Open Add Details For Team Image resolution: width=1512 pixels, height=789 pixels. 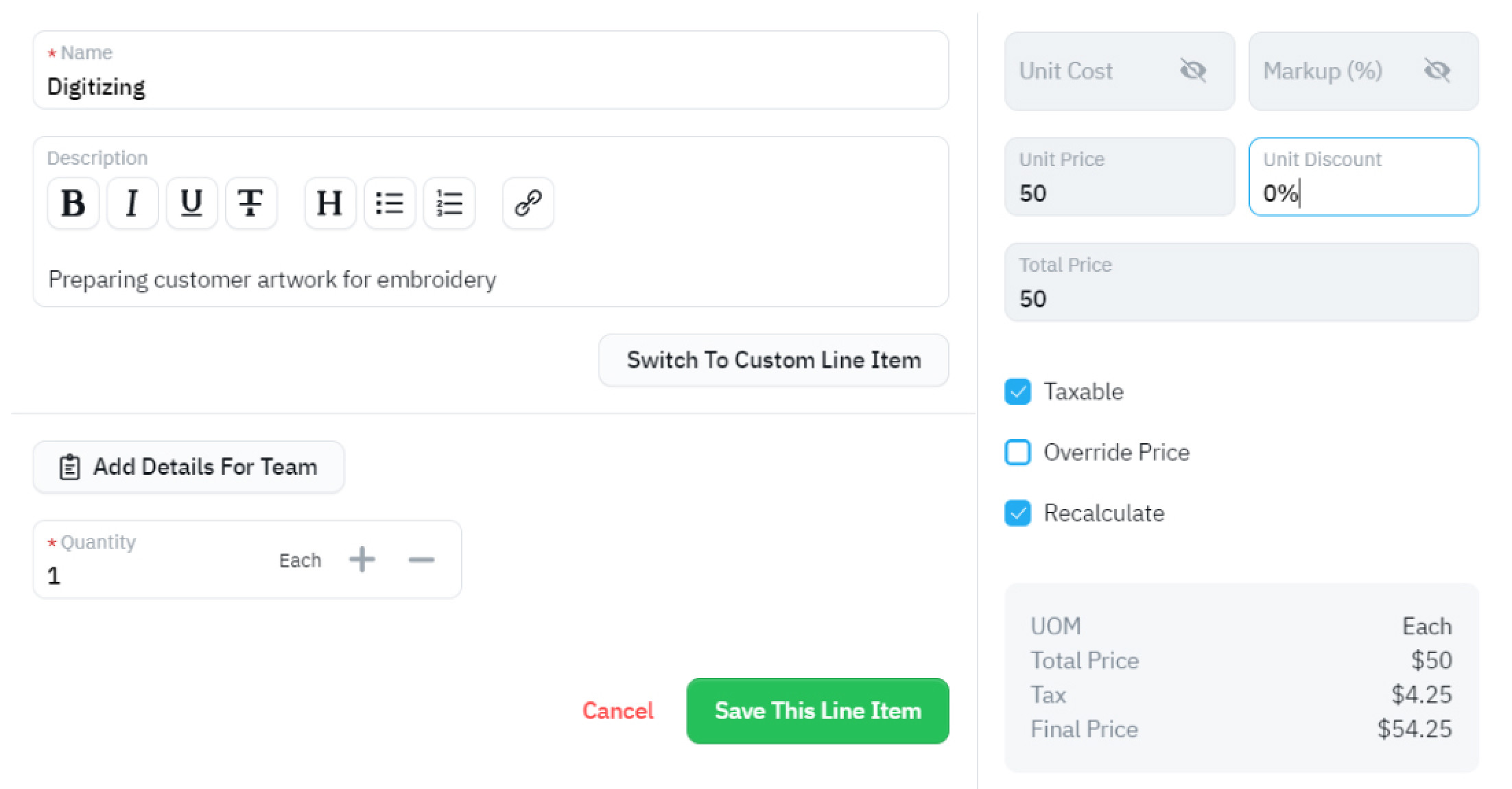tap(189, 467)
